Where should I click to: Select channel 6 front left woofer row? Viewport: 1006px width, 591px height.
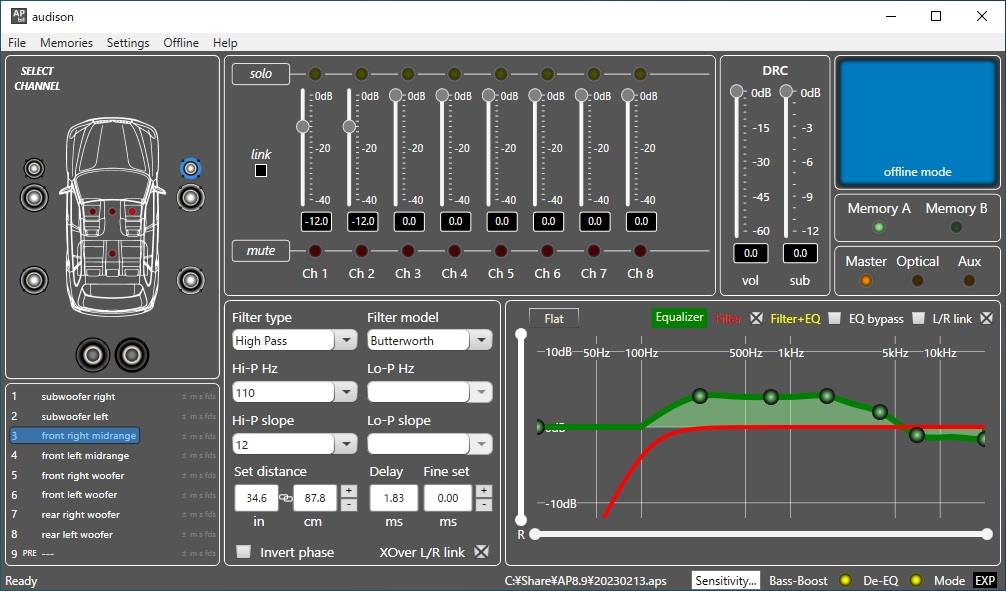pyautogui.click(x=113, y=495)
